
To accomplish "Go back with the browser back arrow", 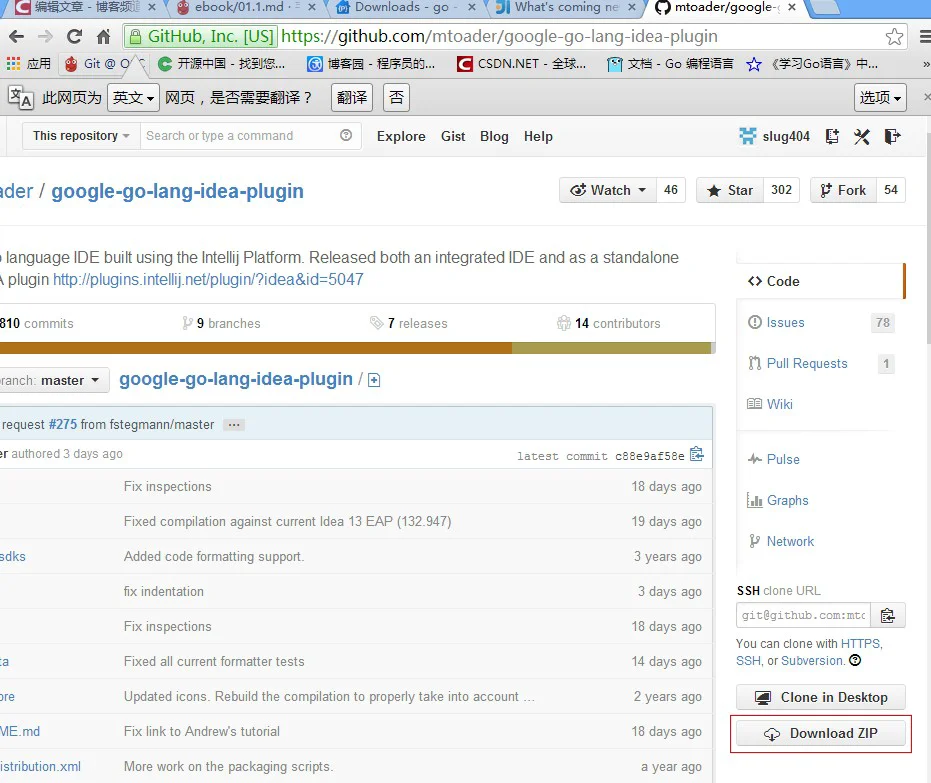I will coord(16,37).
